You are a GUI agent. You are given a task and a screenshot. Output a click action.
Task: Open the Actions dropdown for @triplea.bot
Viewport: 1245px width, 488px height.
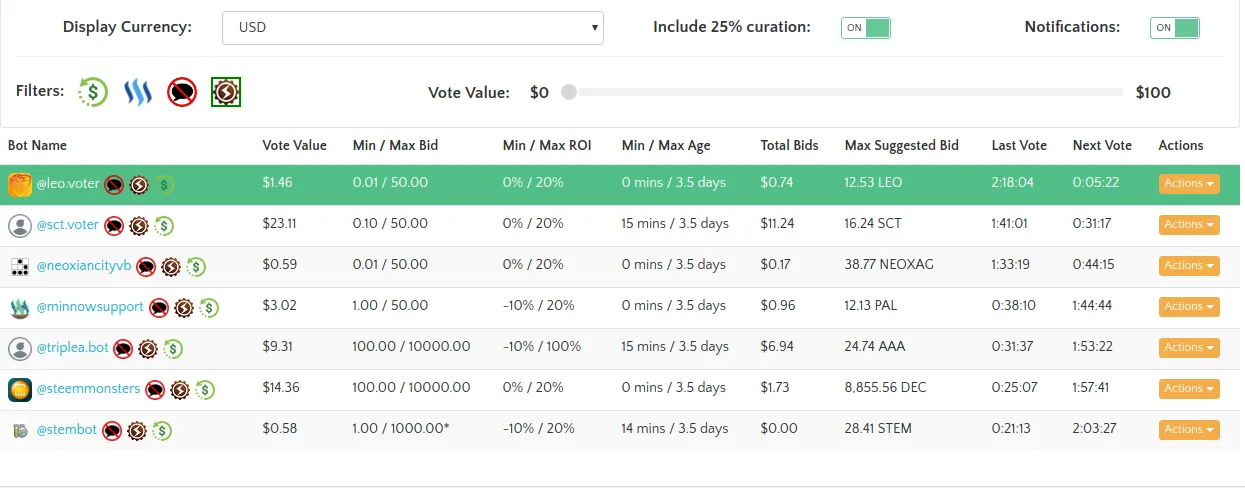click(x=1189, y=348)
